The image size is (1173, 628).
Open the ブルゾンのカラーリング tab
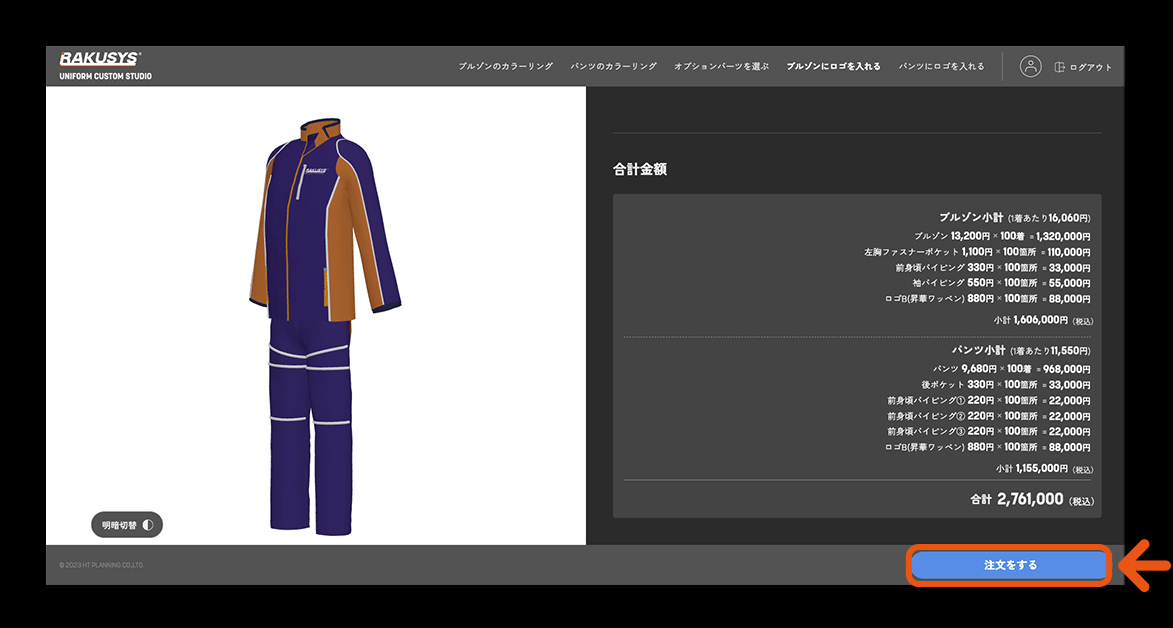click(505, 66)
